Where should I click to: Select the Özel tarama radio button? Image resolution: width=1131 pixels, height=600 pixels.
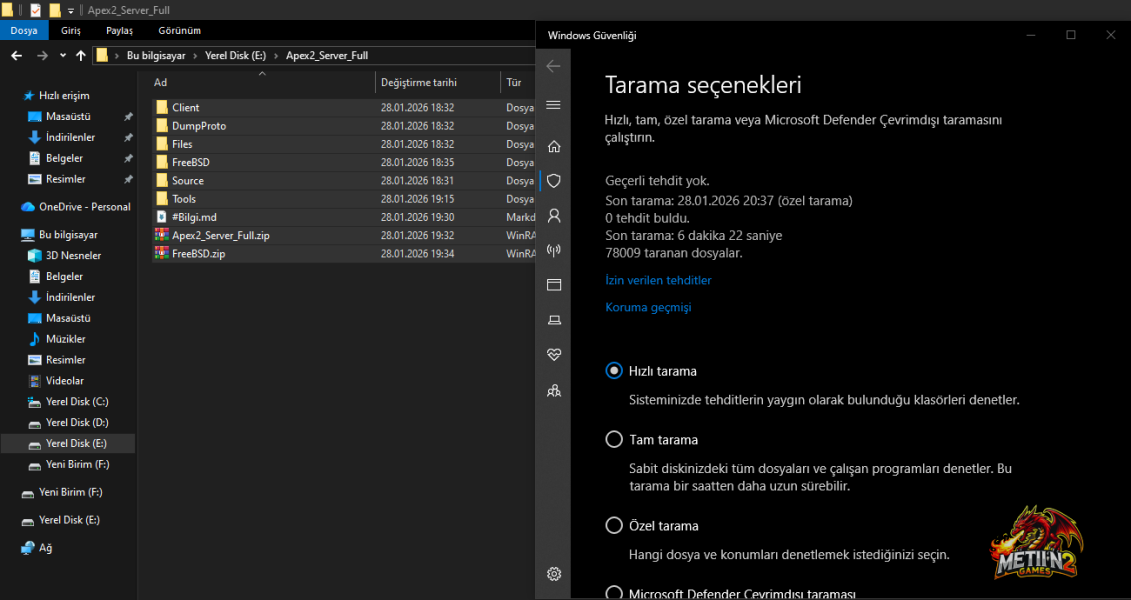614,525
